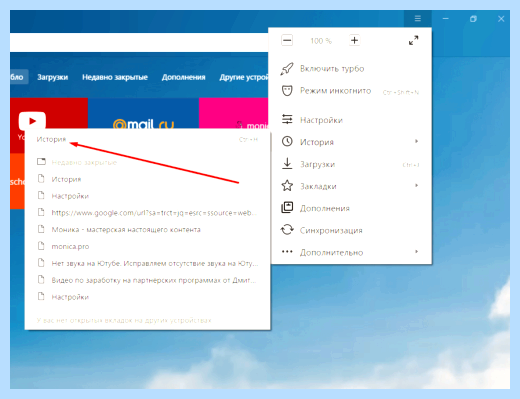Expand the История submenu arrow
The height and width of the screenshot is (399, 520).
pos(416,141)
